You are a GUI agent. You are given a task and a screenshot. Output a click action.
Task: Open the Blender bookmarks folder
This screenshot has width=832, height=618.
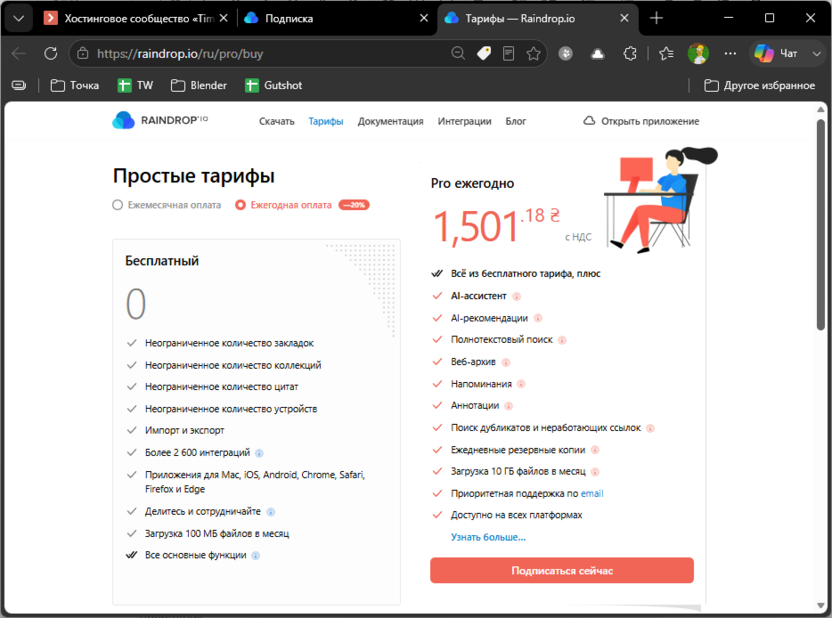[199, 85]
